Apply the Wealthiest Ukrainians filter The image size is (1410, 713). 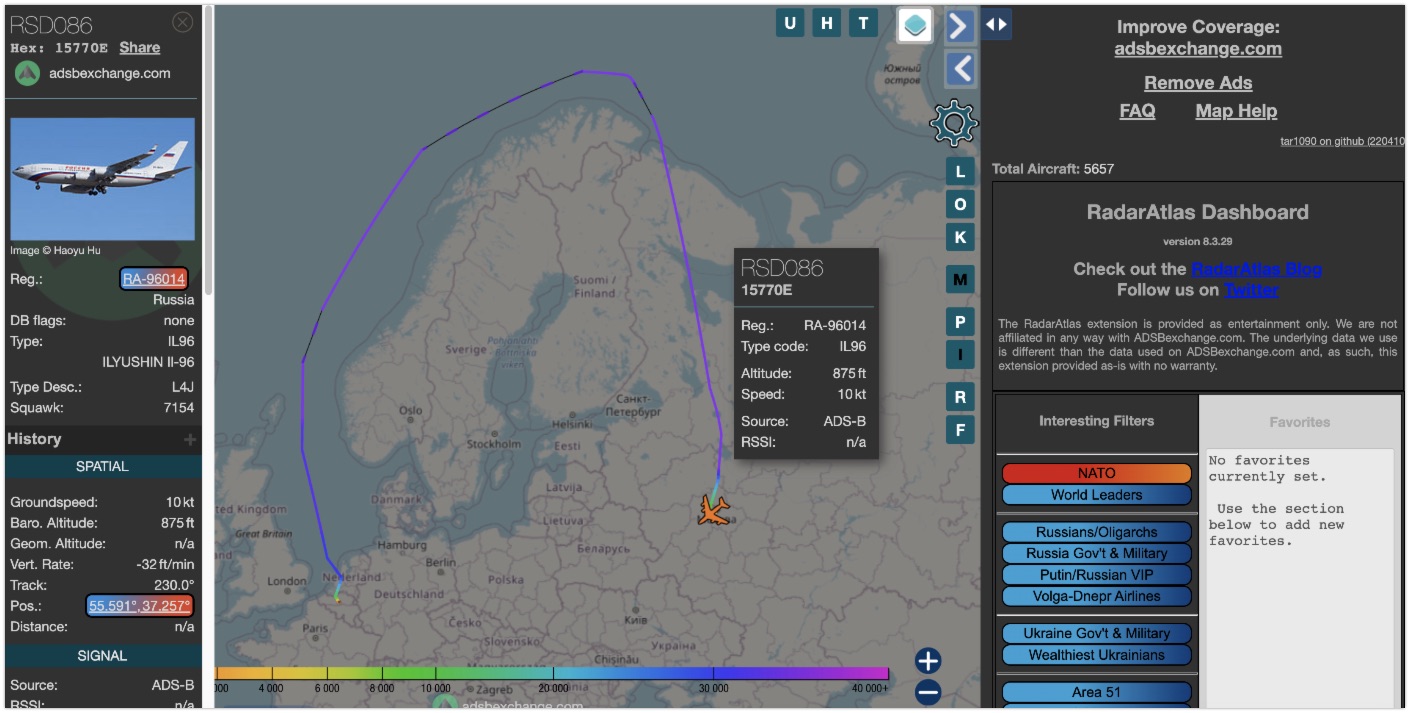coord(1097,655)
